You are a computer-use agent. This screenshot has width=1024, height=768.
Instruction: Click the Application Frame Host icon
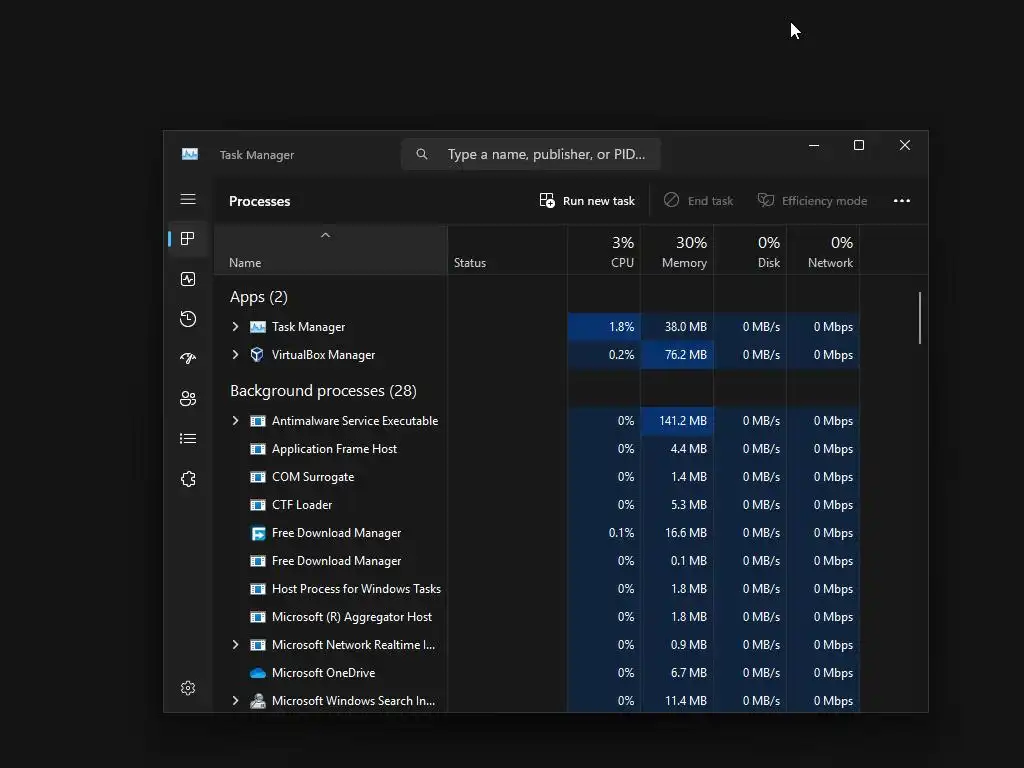click(x=258, y=449)
